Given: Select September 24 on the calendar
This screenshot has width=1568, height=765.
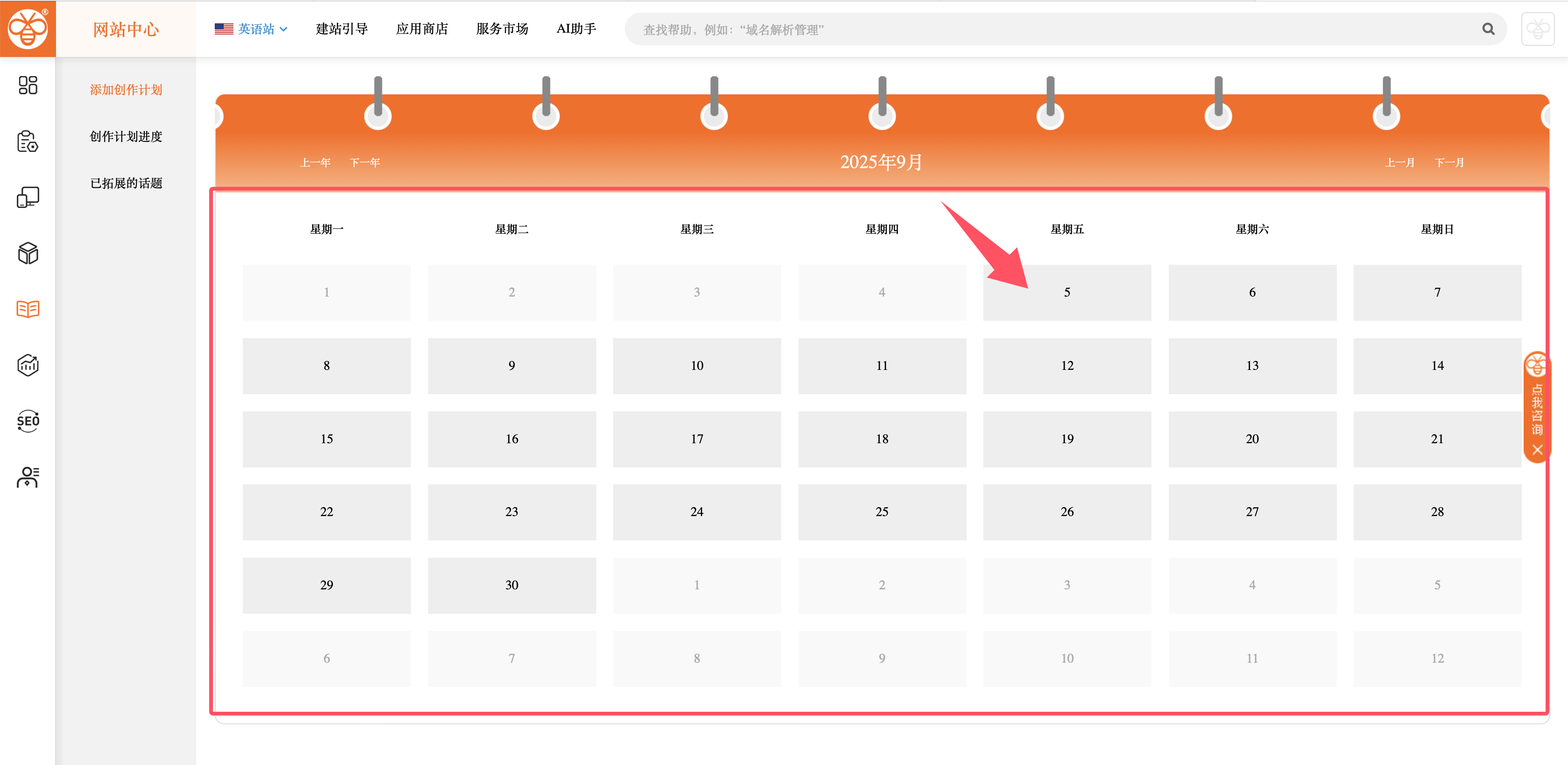Looking at the screenshot, I should tap(697, 512).
